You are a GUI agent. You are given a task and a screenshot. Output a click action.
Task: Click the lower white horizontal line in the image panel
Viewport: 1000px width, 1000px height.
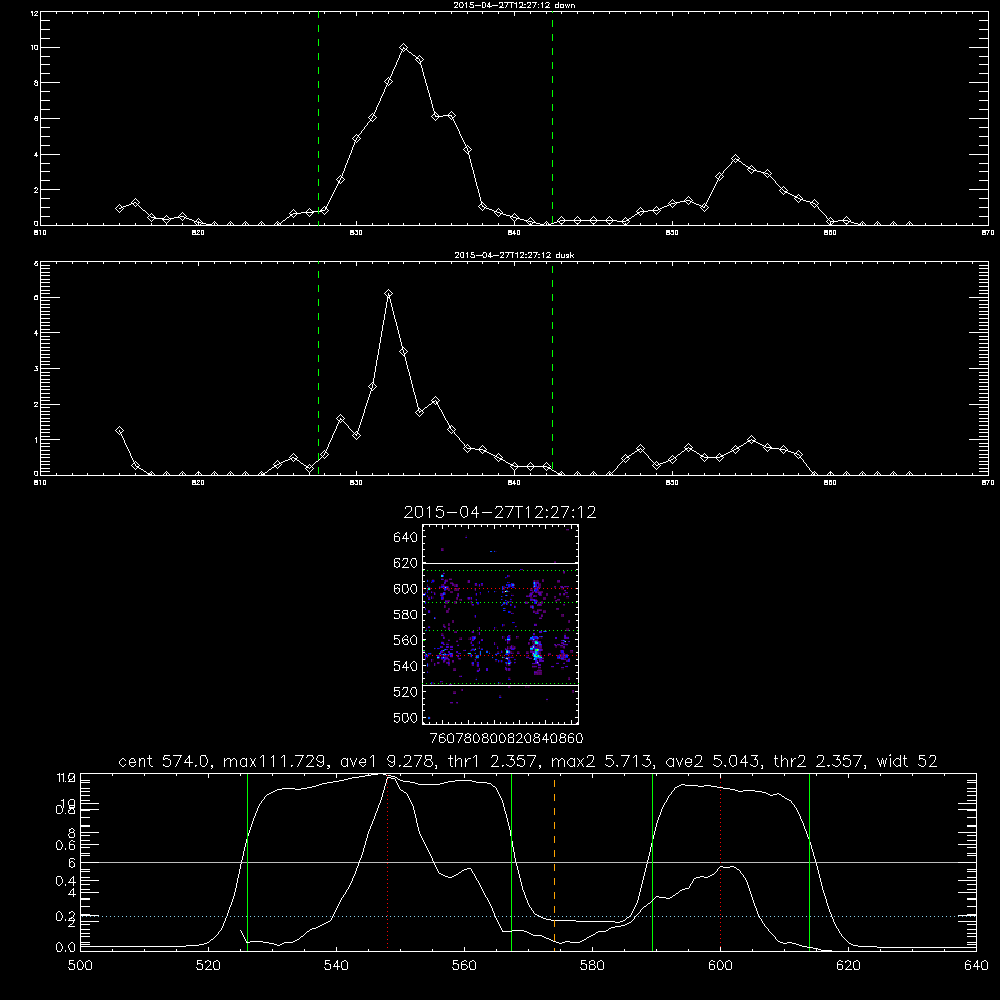(500, 686)
